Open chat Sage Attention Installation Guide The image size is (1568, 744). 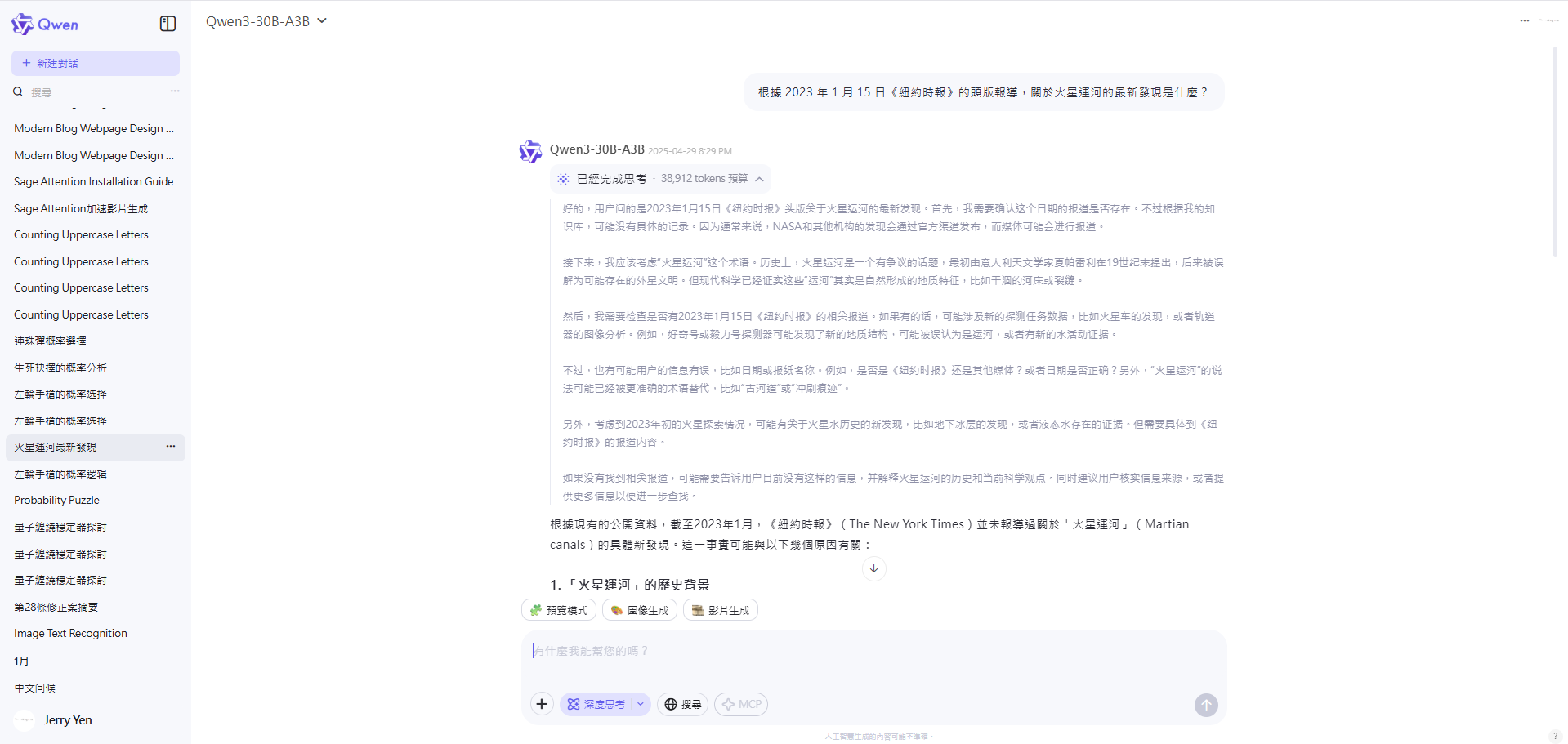[94, 181]
